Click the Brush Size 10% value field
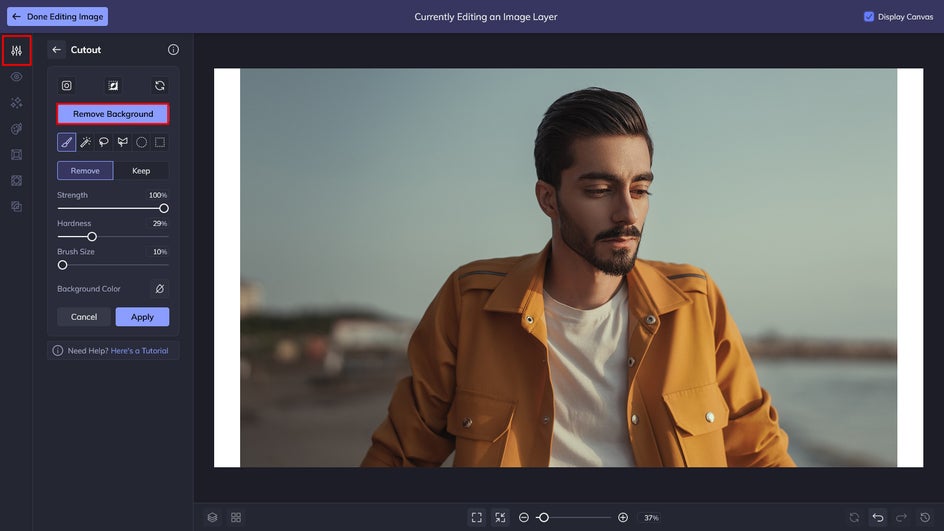The image size is (944, 531). point(159,252)
